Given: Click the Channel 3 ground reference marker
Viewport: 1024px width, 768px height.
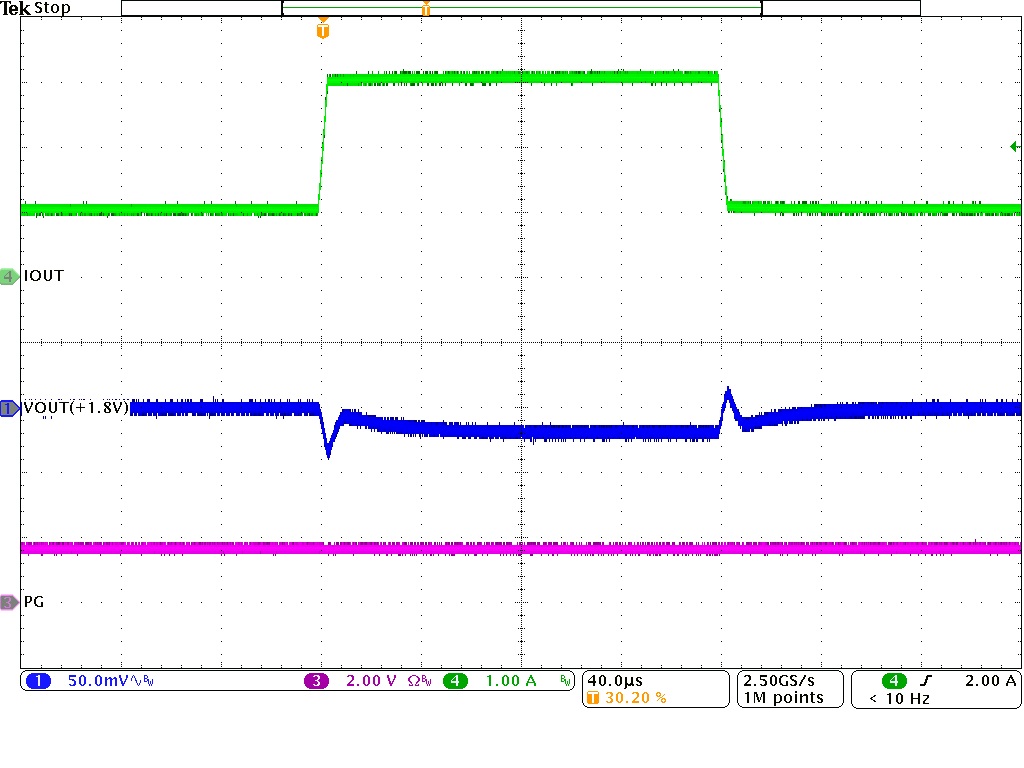Looking at the screenshot, I should (7, 601).
